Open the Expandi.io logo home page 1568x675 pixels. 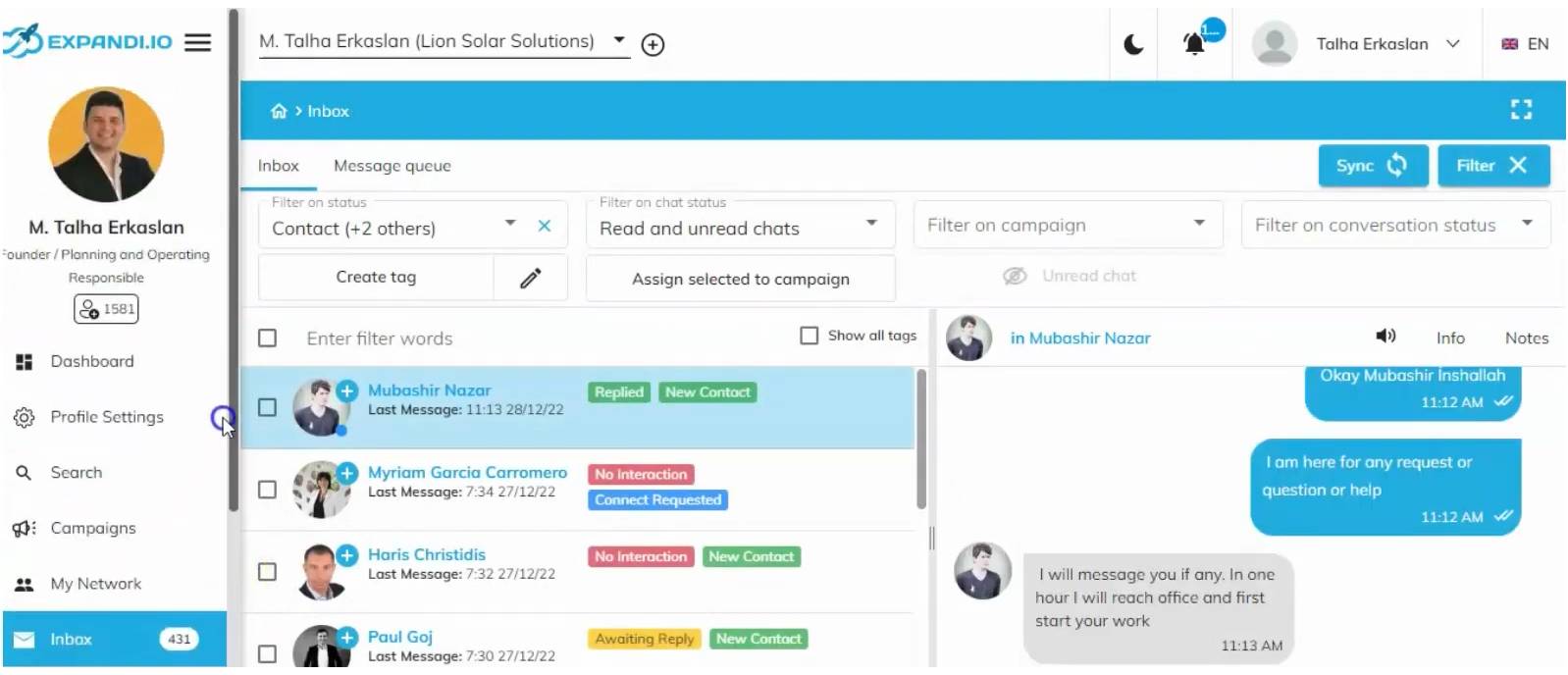pos(88,41)
